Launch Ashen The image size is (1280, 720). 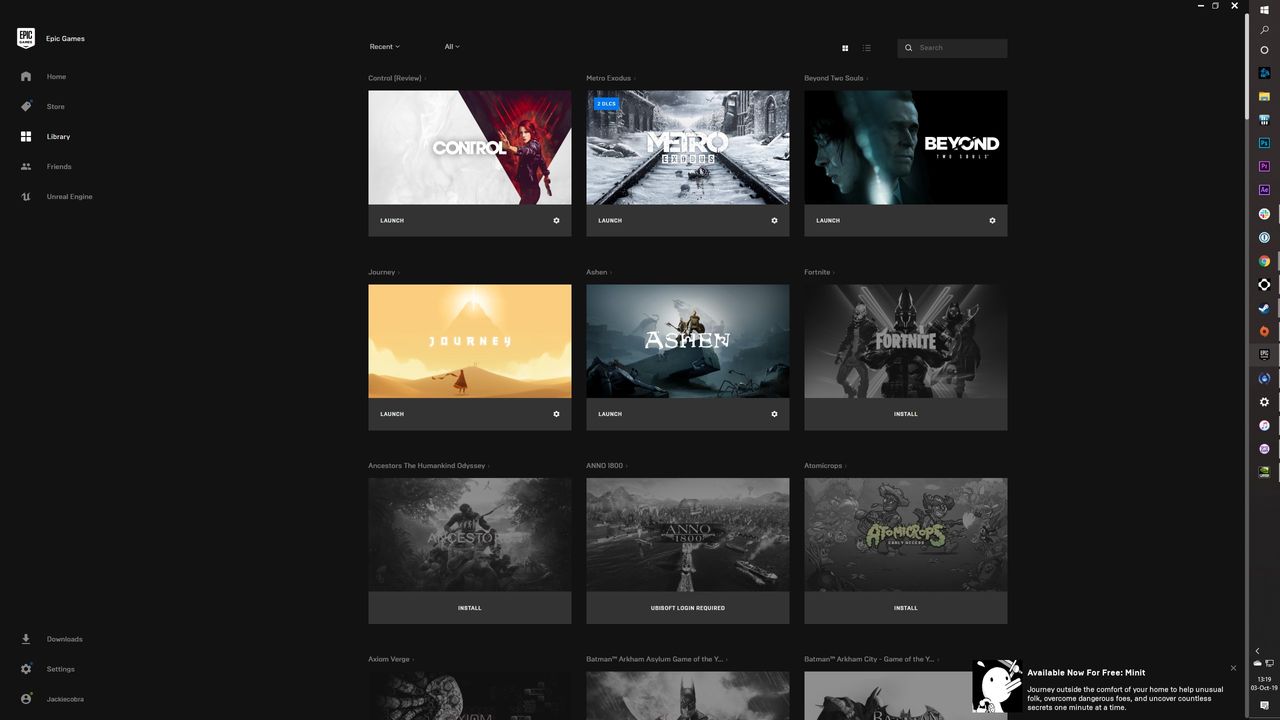[610, 414]
